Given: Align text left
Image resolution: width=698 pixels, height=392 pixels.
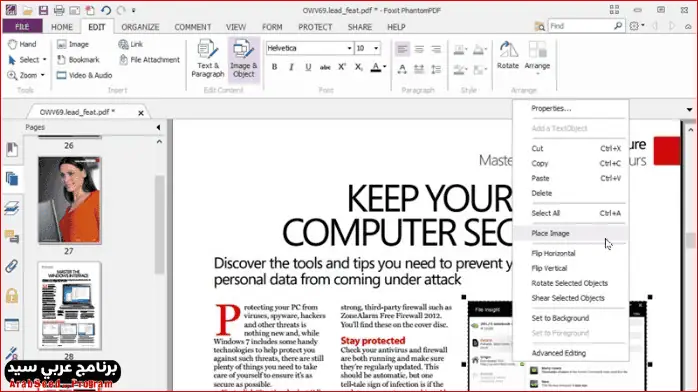Looking at the screenshot, I should (x=402, y=49).
